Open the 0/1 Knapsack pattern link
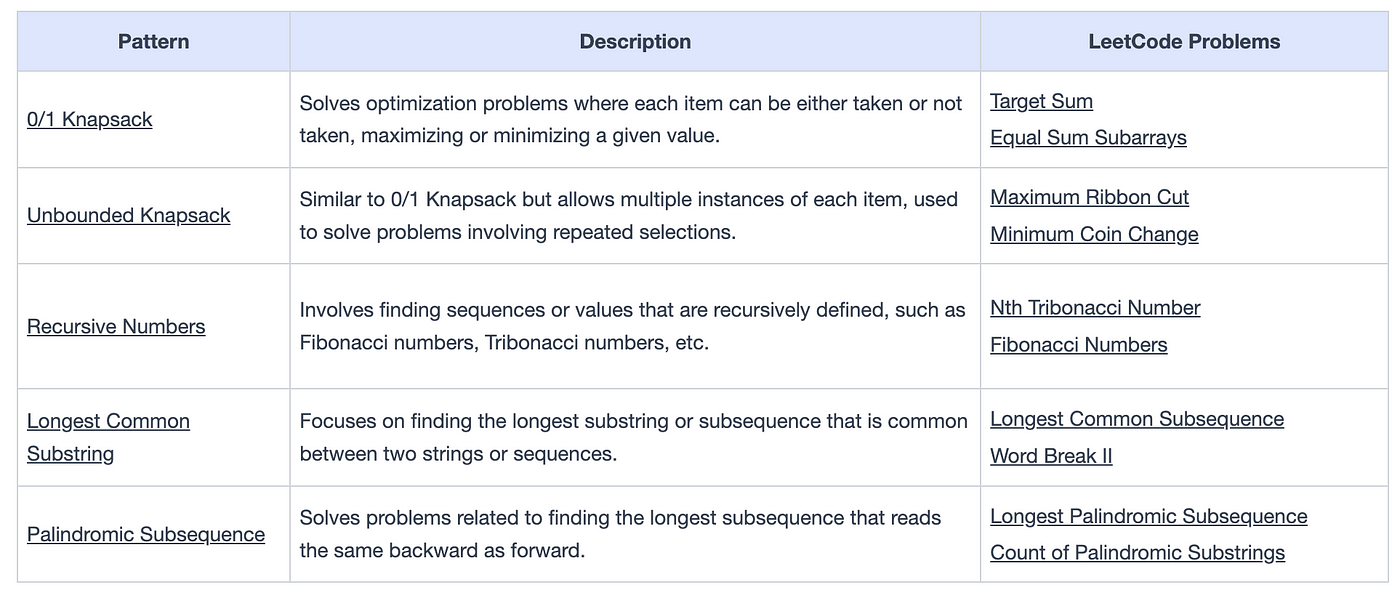Image resolution: width=1400 pixels, height=600 pixels. pos(90,119)
